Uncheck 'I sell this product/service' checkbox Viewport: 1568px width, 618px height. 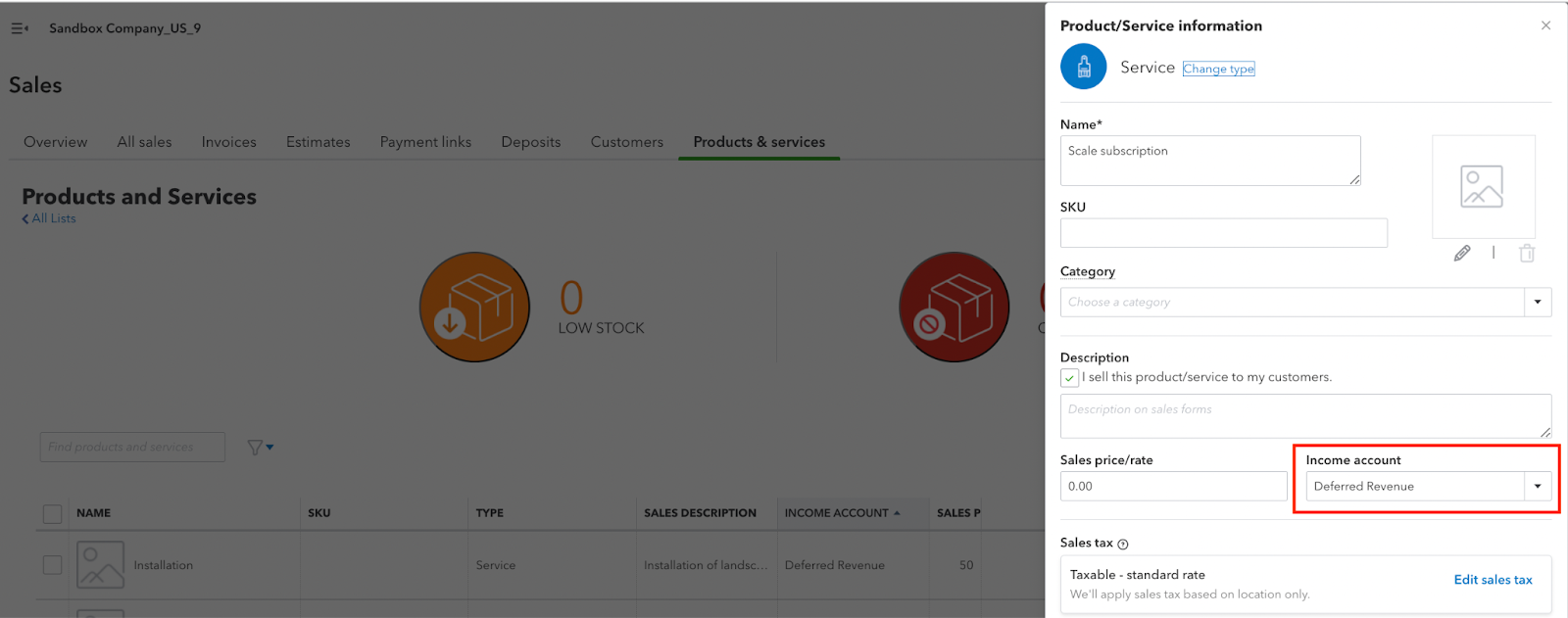[1069, 378]
